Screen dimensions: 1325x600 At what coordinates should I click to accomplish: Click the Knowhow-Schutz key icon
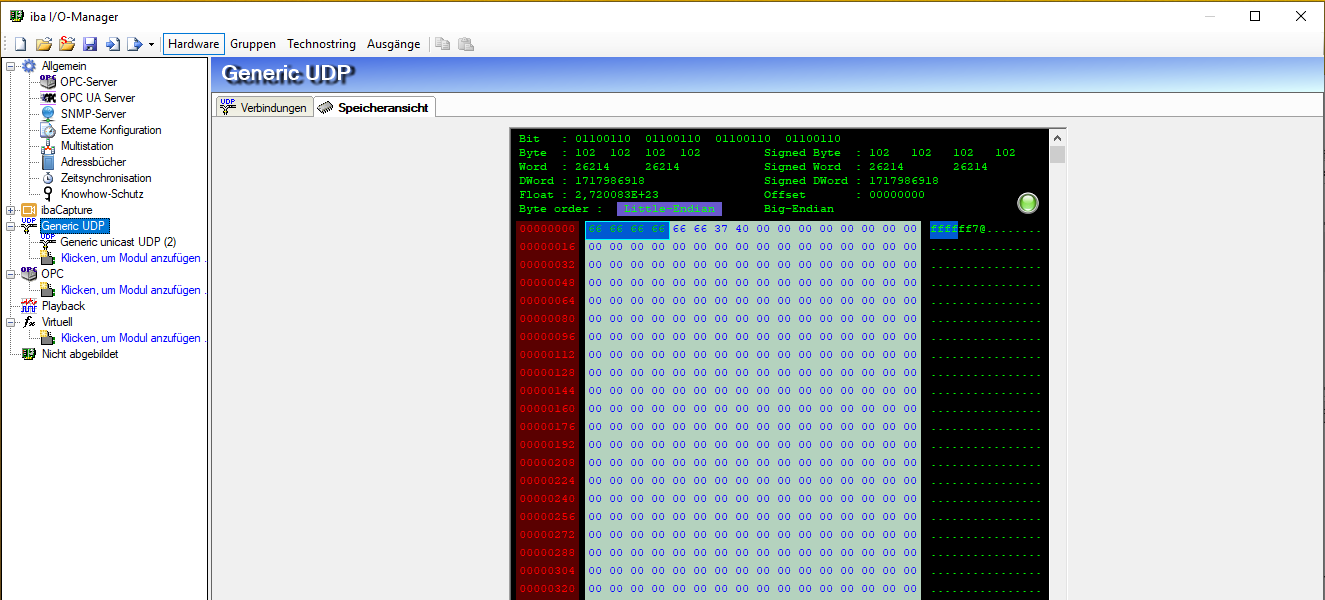click(x=48, y=194)
